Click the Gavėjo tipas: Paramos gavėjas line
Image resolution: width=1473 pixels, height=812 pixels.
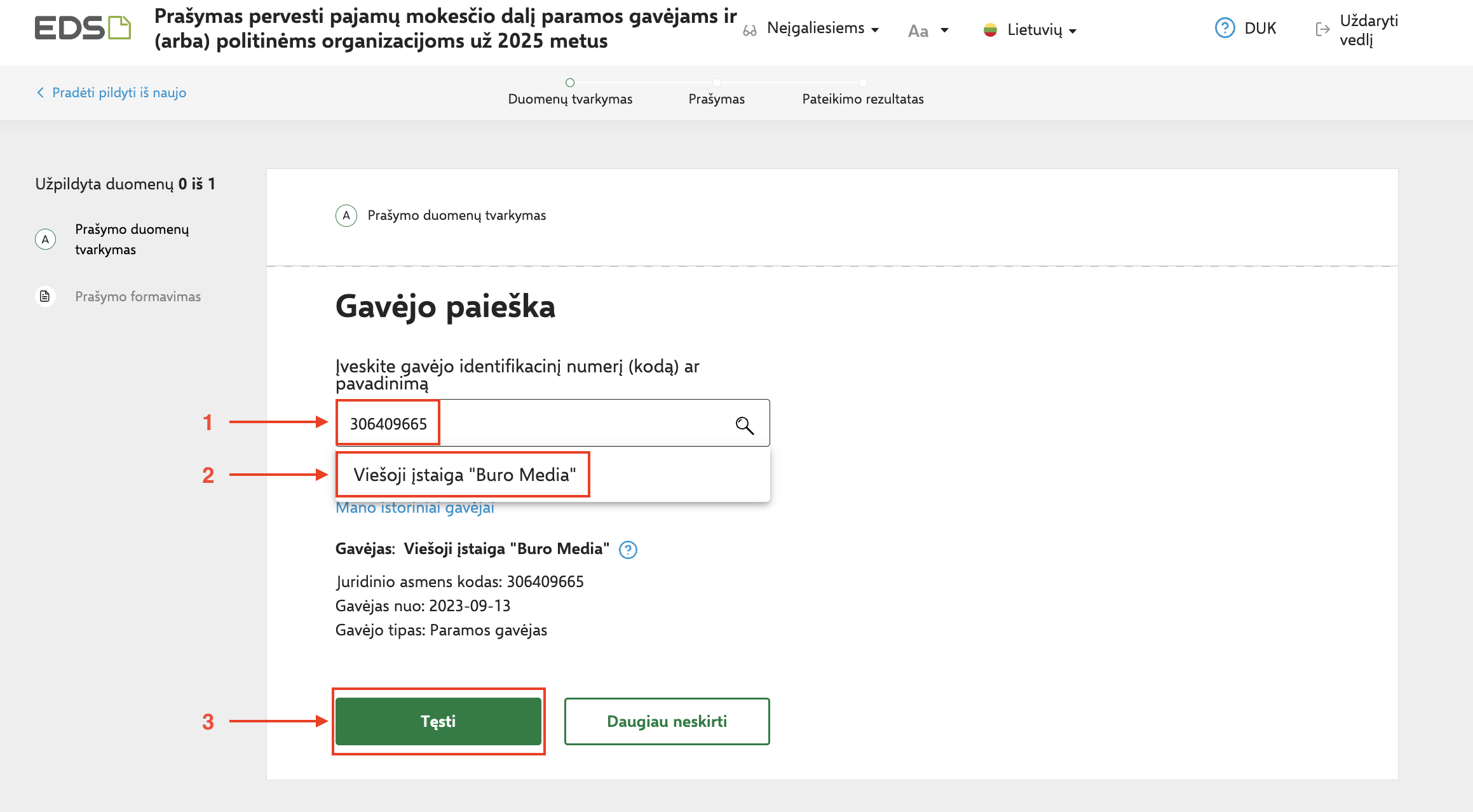click(441, 630)
